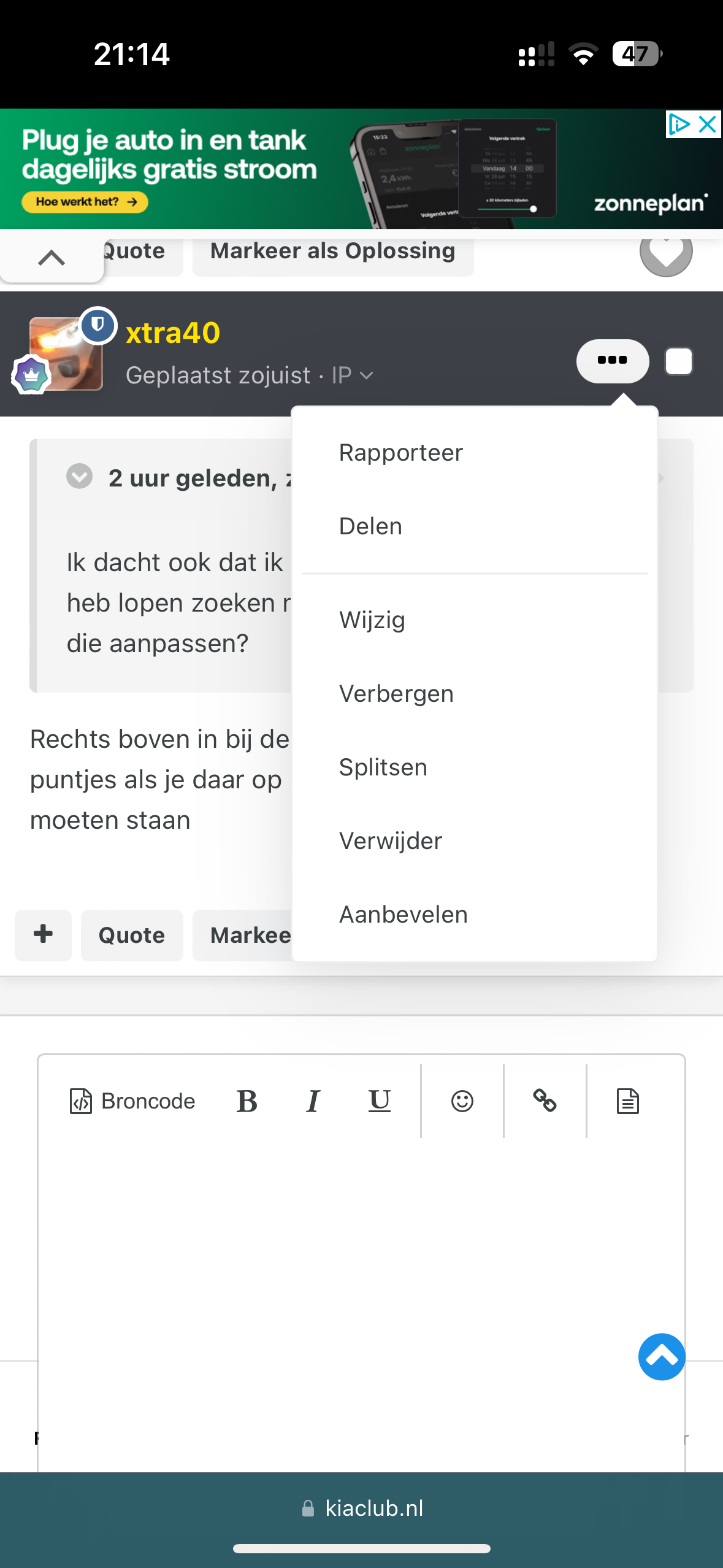The image size is (723, 1568).
Task: Click the Quote button below post
Action: pos(132,936)
